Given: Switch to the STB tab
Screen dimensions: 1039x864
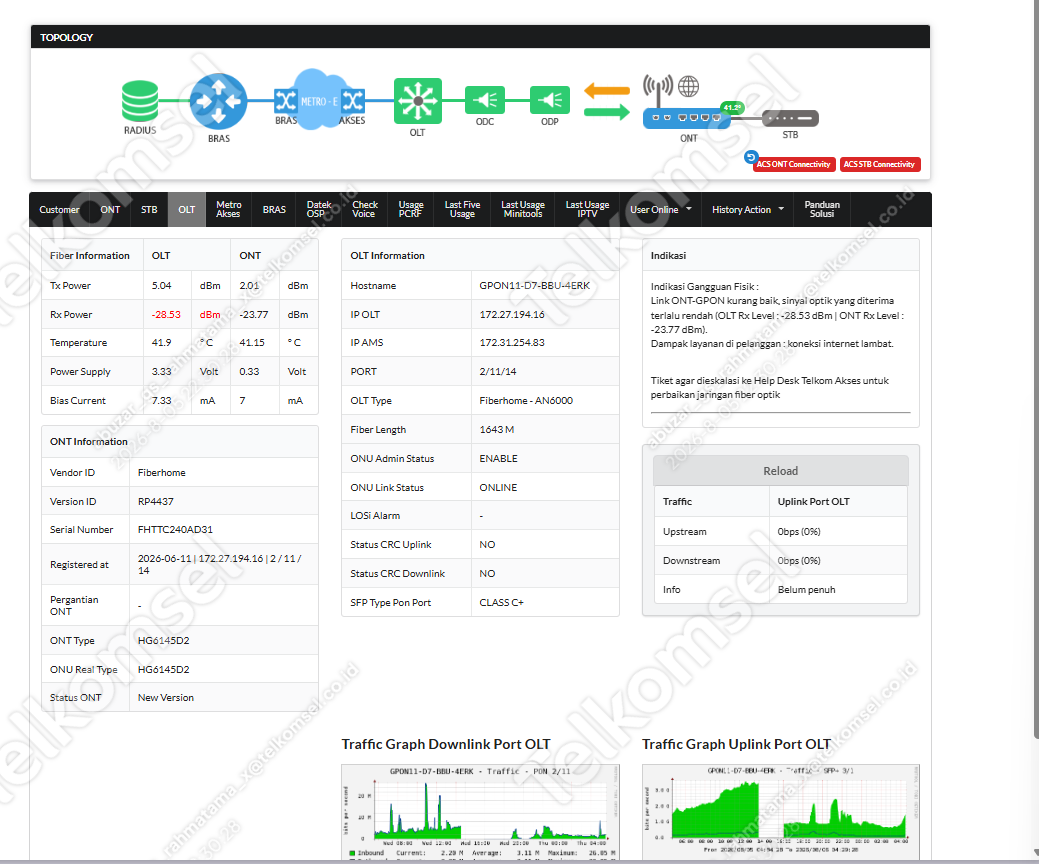Looking at the screenshot, I should [x=149, y=209].
